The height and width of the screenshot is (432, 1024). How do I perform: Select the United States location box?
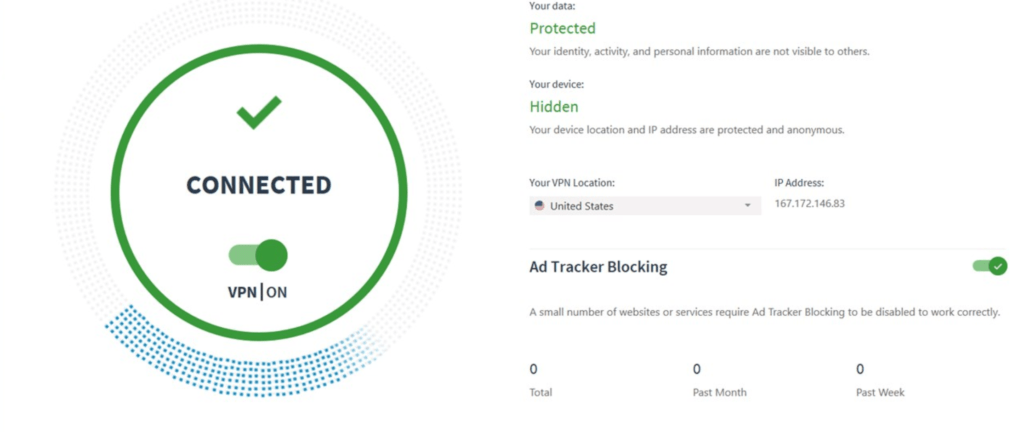[x=645, y=206]
